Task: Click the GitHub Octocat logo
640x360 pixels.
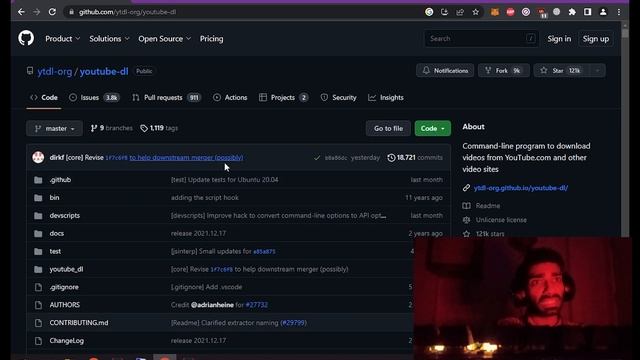Action: point(26,38)
